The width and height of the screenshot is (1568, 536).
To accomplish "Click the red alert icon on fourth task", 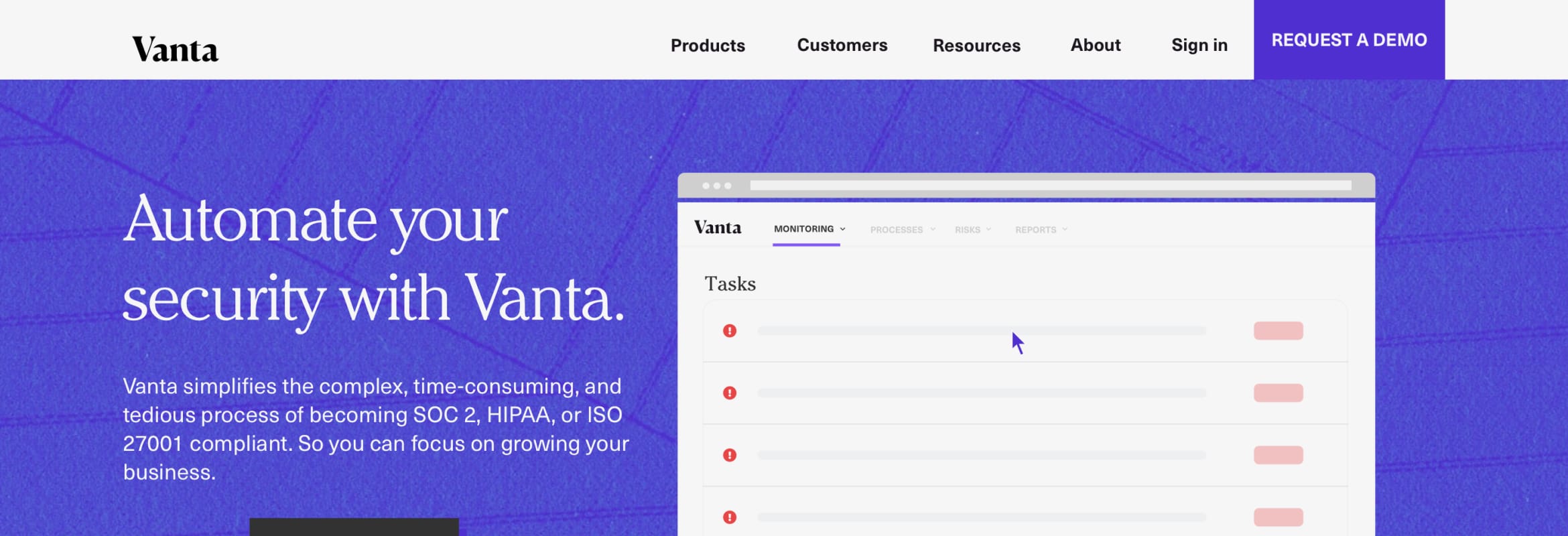I will 730,517.
